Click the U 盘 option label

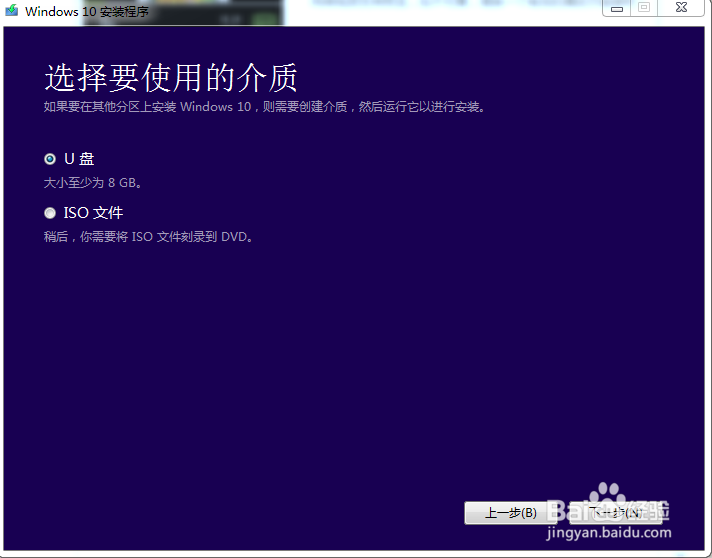tap(79, 159)
